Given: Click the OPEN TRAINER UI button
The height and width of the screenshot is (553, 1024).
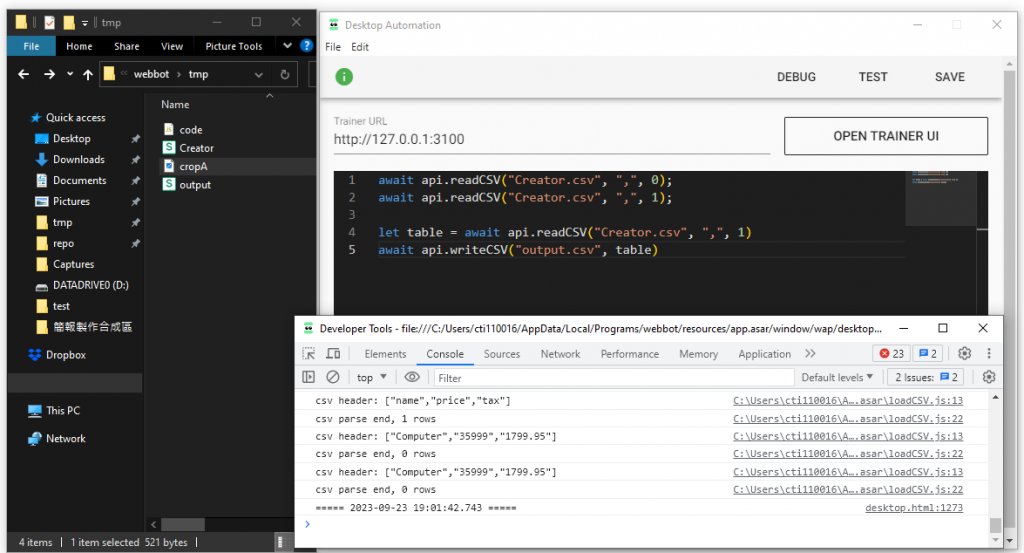Looking at the screenshot, I should pos(886,136).
